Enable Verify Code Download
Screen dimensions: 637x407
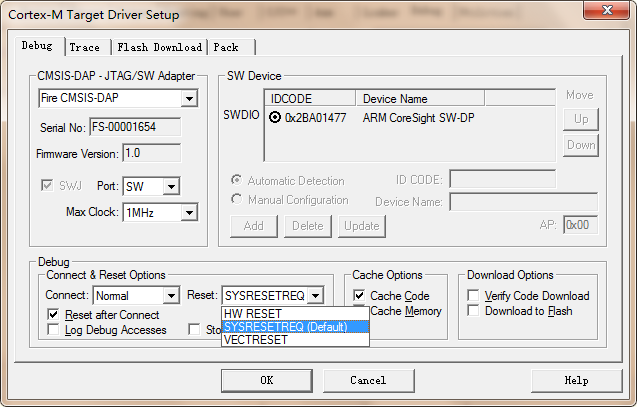474,296
